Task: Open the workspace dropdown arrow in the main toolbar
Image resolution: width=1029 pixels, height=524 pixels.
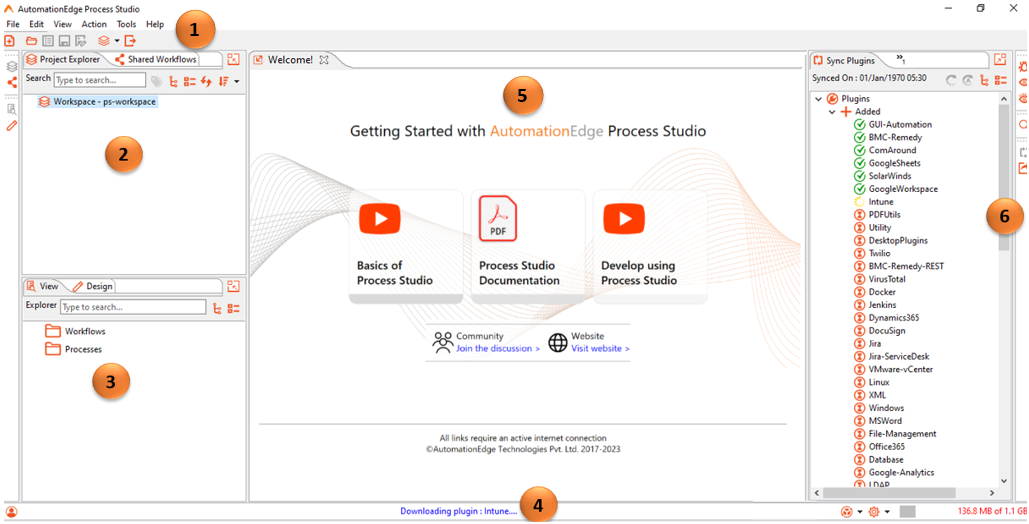Action: coord(117,41)
